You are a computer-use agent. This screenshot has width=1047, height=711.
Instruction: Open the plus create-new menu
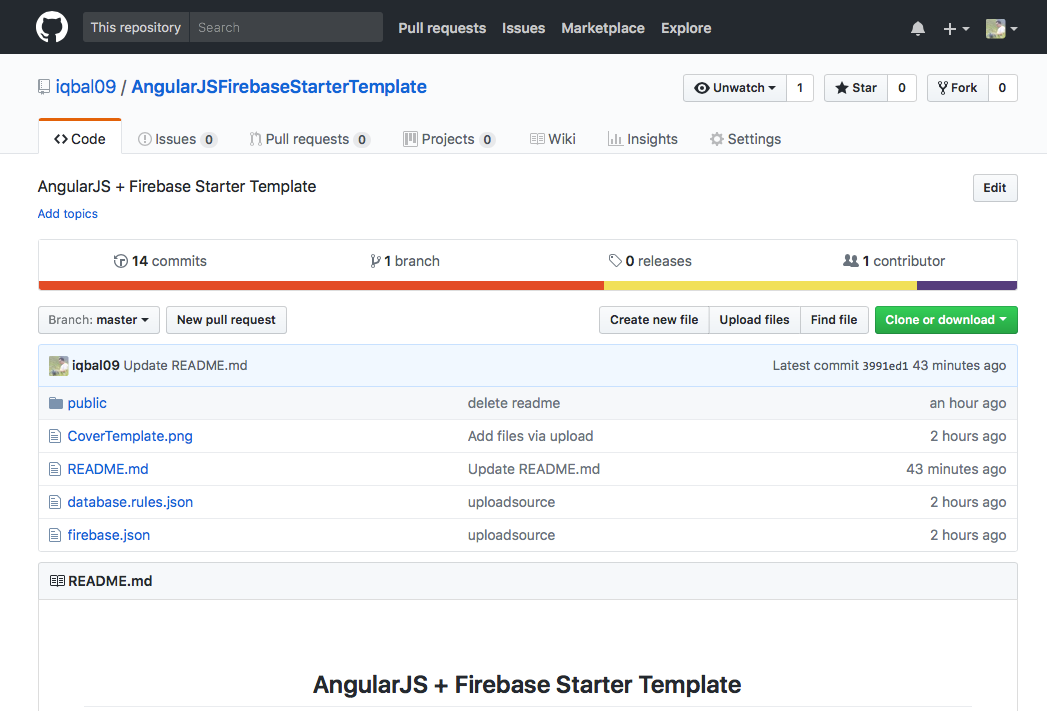click(956, 29)
